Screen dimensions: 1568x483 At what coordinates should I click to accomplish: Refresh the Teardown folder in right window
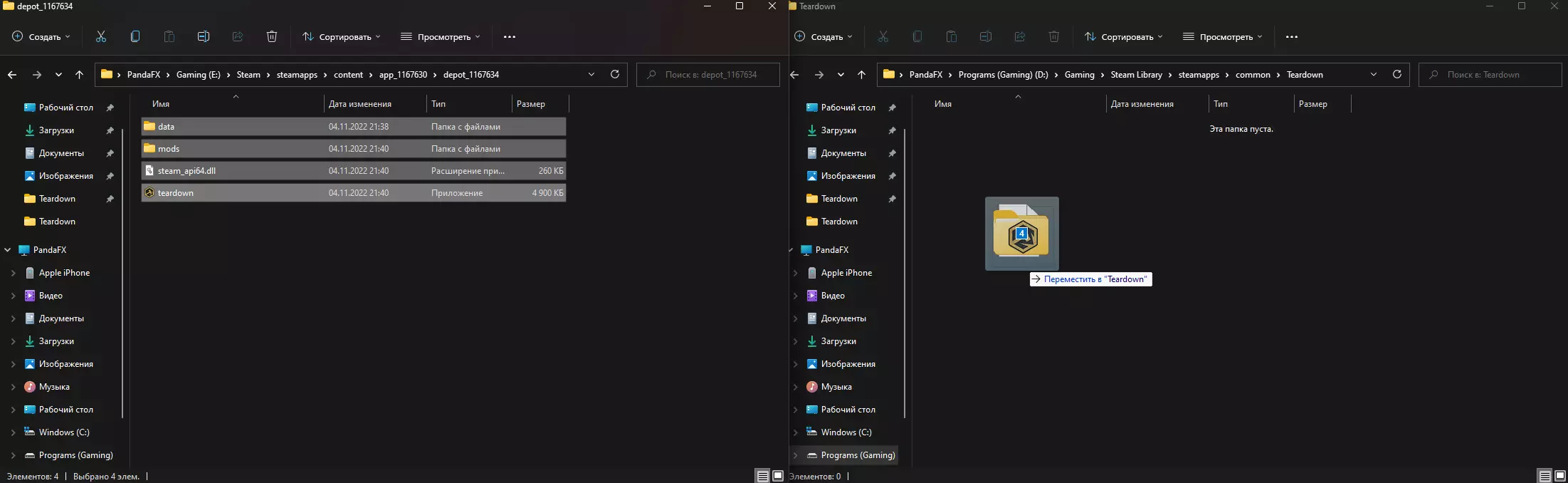point(1396,74)
